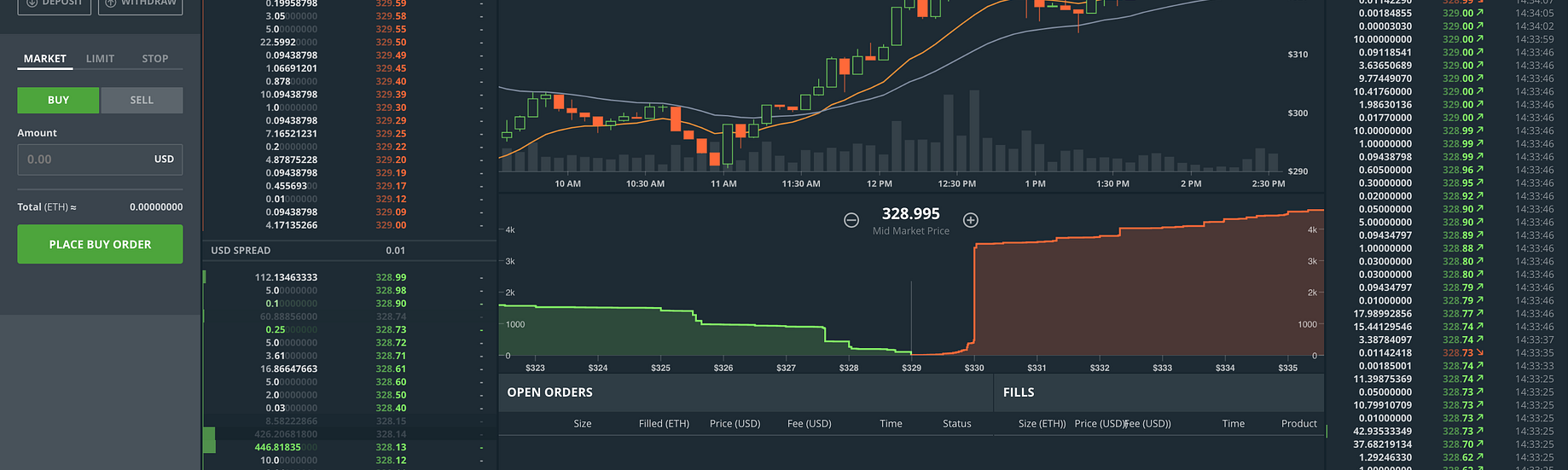The width and height of the screenshot is (1568, 470).
Task: Click the Size (ETH) column header in Fills
Action: [1042, 423]
